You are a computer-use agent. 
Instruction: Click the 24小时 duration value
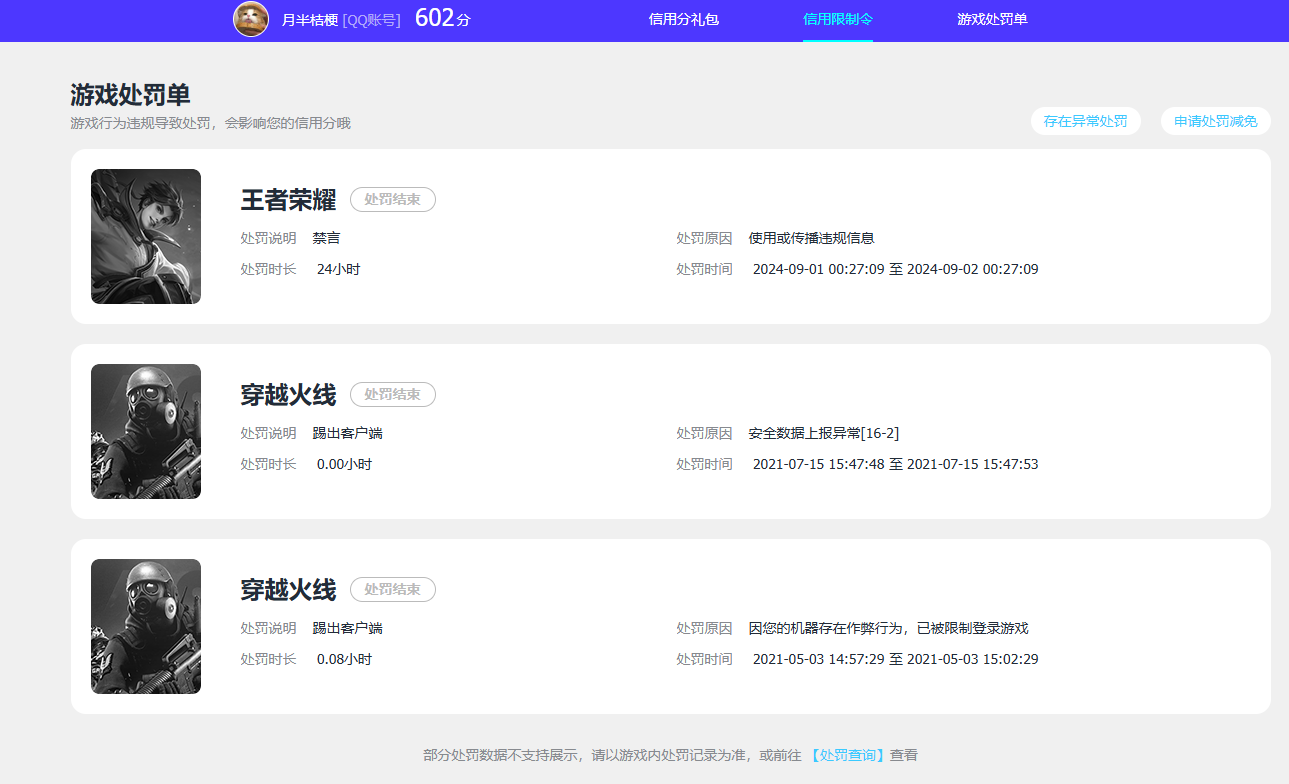338,269
